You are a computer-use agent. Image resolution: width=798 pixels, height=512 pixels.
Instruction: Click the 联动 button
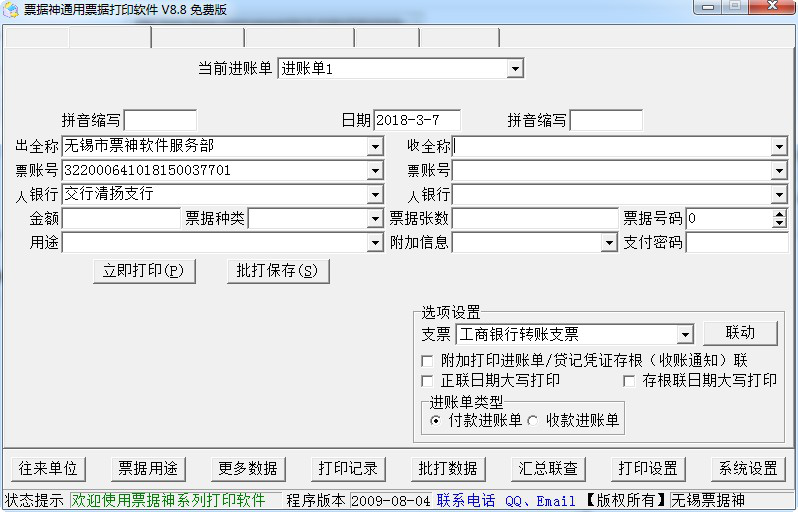[x=740, y=333]
